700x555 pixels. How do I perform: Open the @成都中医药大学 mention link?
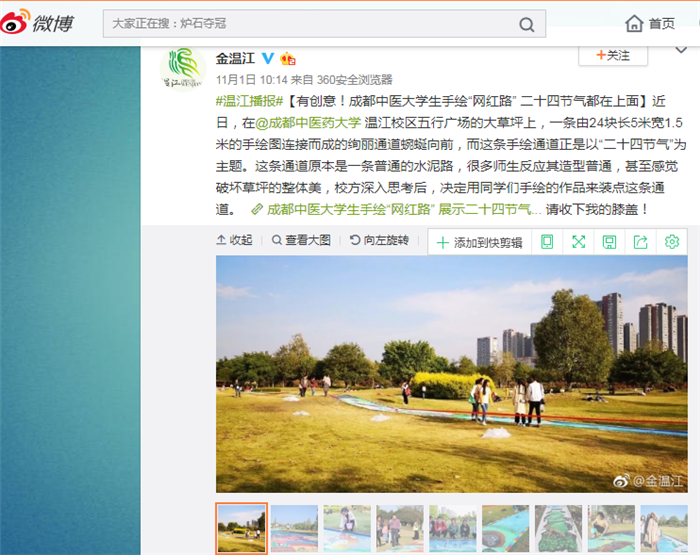click(x=308, y=123)
